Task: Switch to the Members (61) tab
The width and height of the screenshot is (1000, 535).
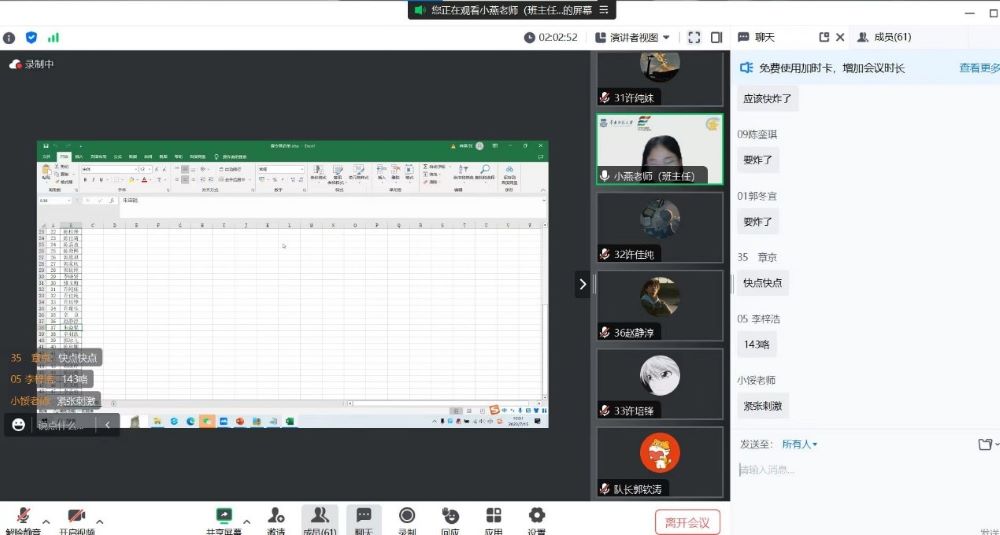Action: [x=884, y=37]
